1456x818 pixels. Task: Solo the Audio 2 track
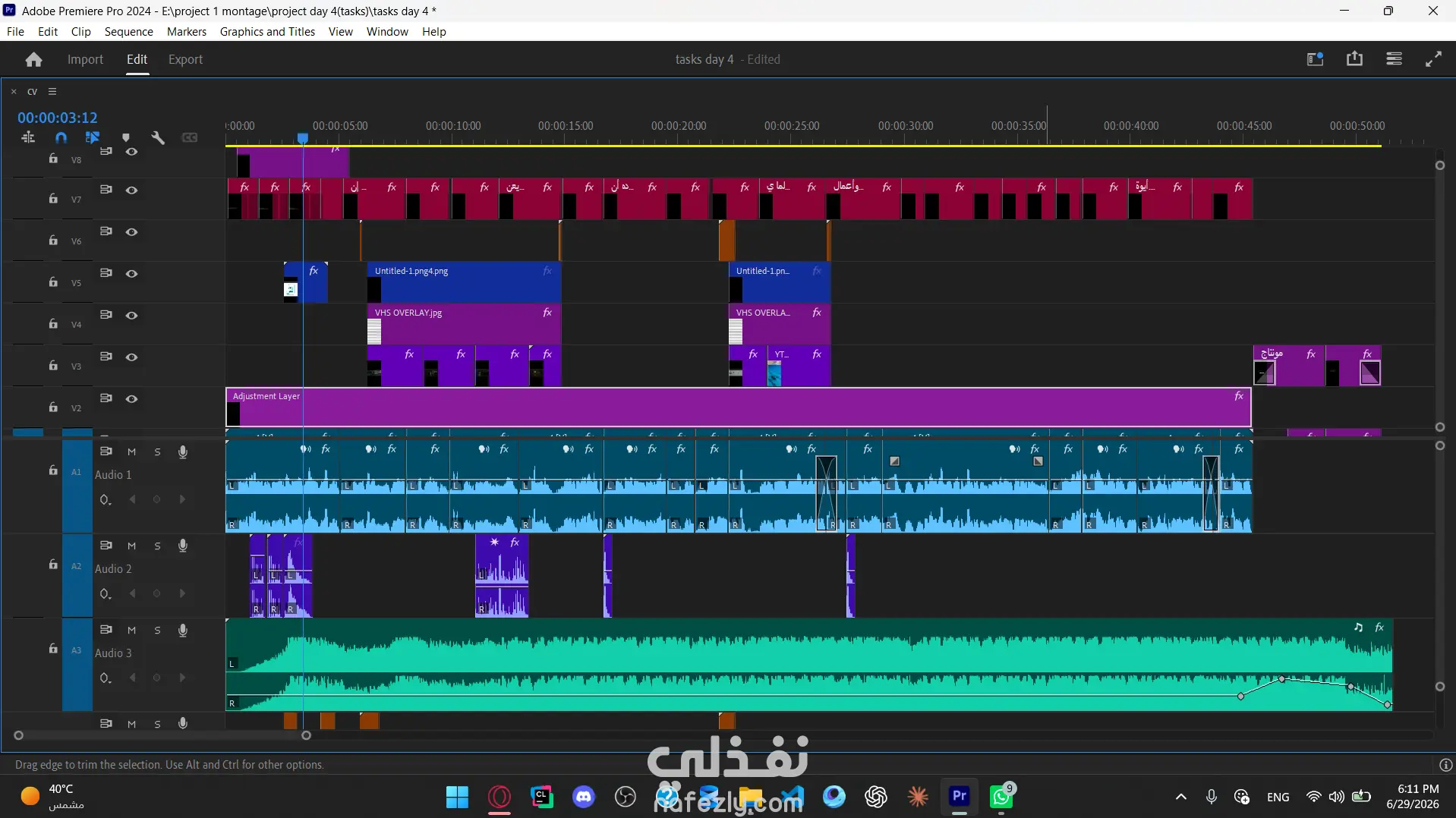point(157,546)
